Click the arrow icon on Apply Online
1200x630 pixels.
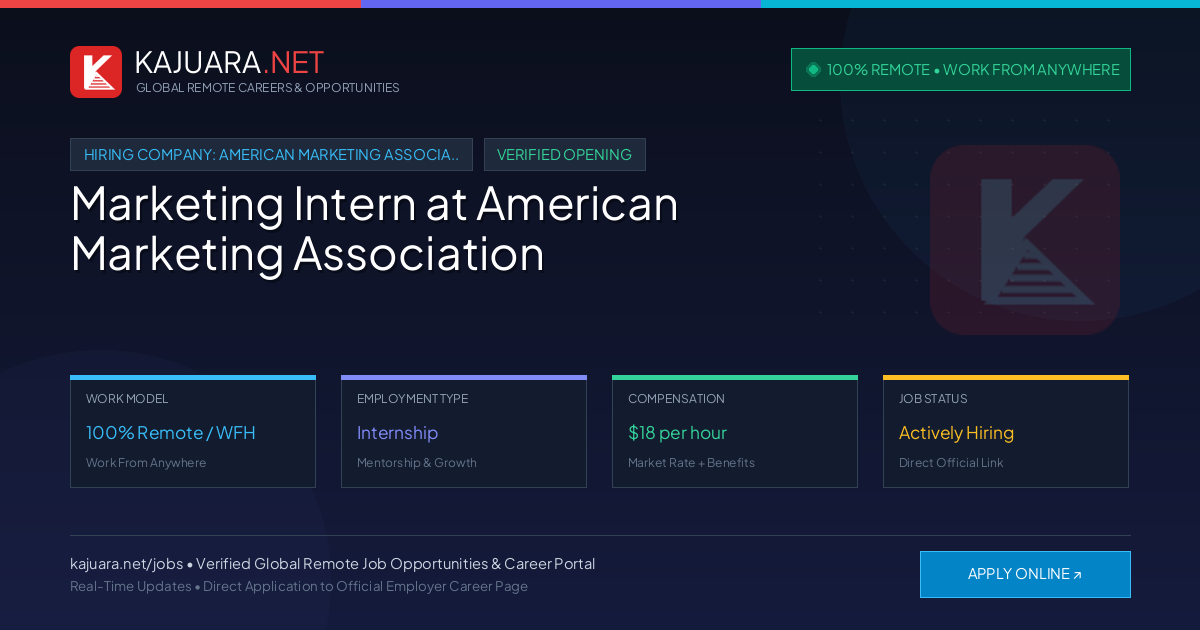(1077, 575)
